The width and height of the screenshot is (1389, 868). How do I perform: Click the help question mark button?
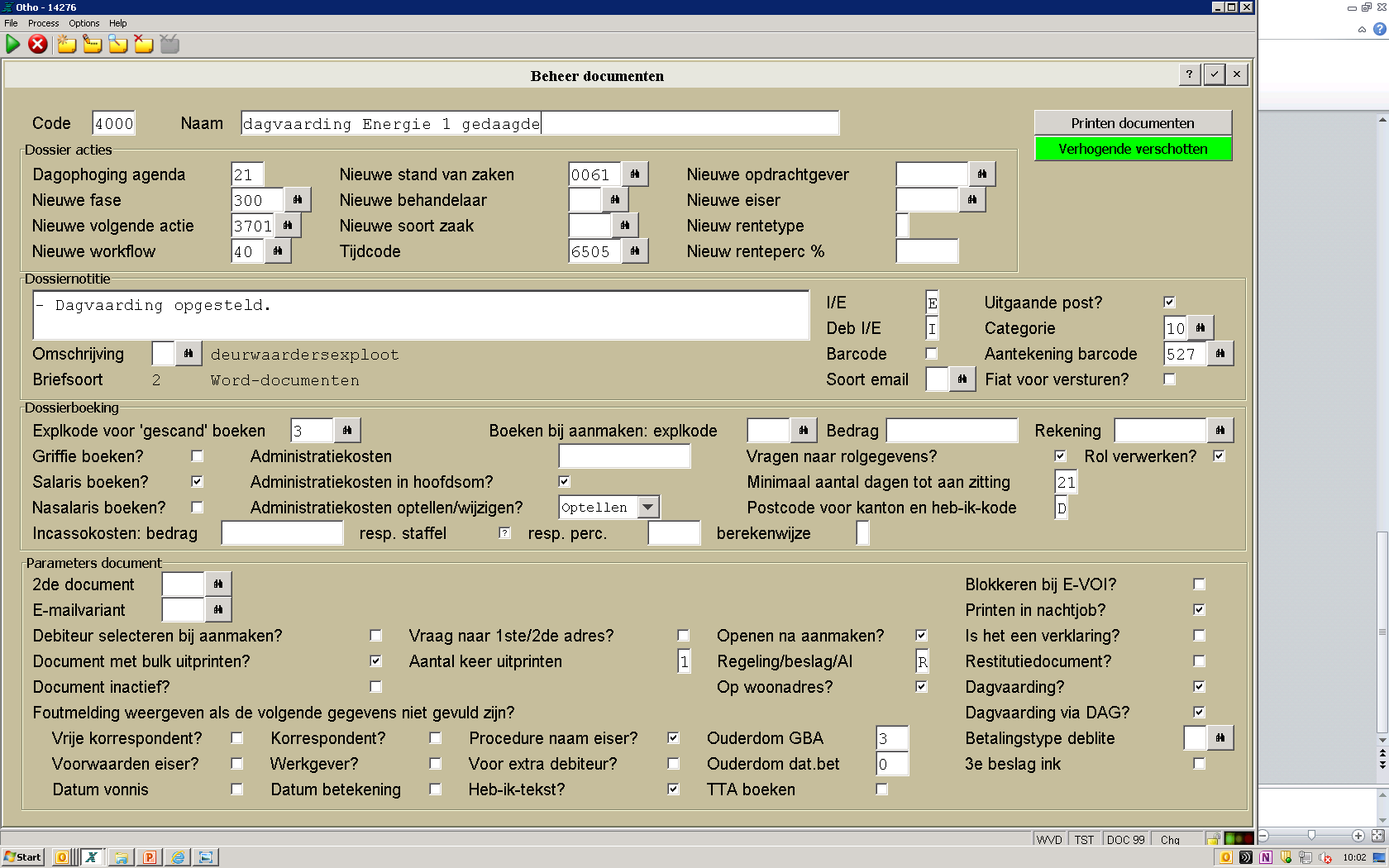pyautogui.click(x=1190, y=74)
